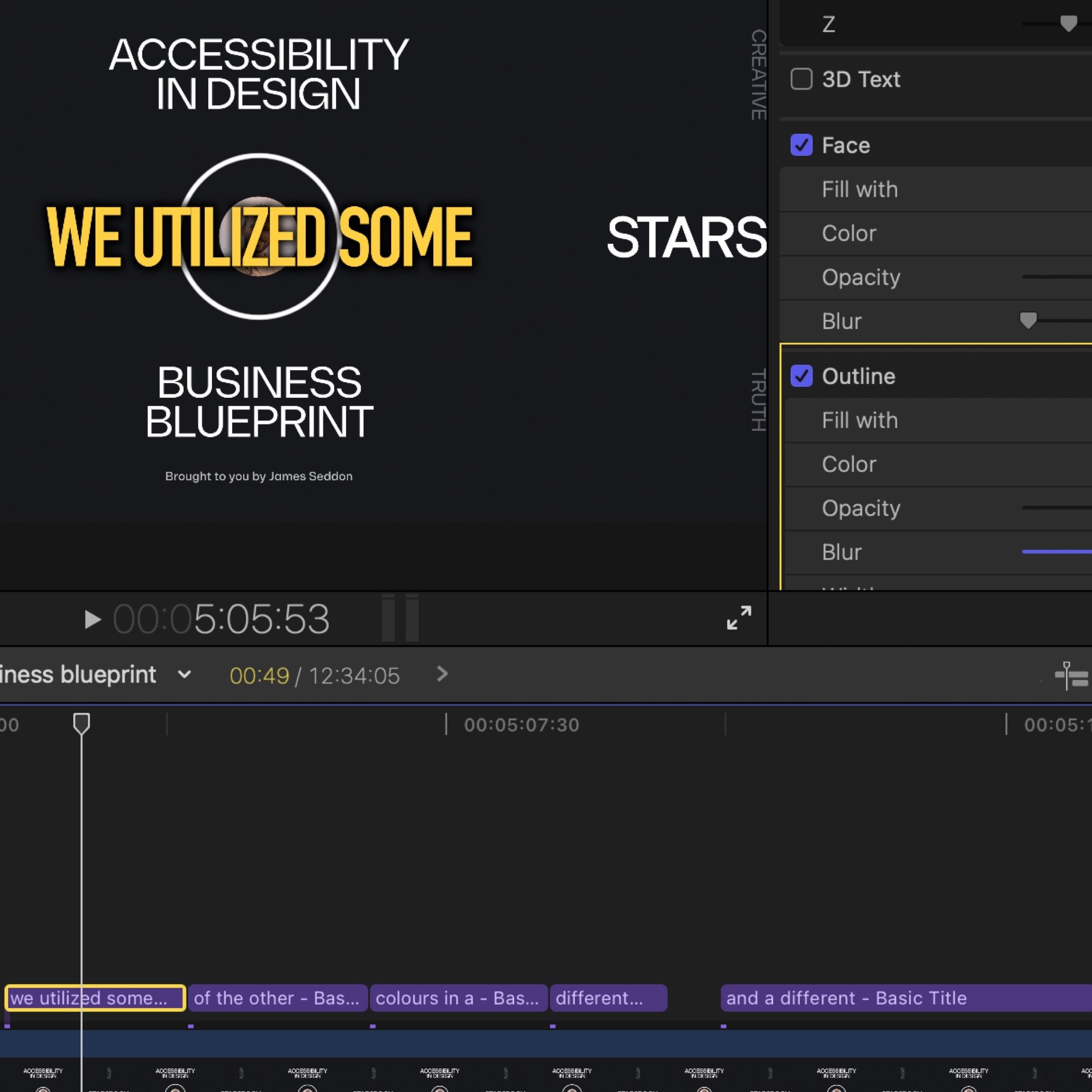The width and height of the screenshot is (1092, 1092).
Task: Click the viewer timecode 00:05:05:53
Action: pyautogui.click(x=221, y=619)
